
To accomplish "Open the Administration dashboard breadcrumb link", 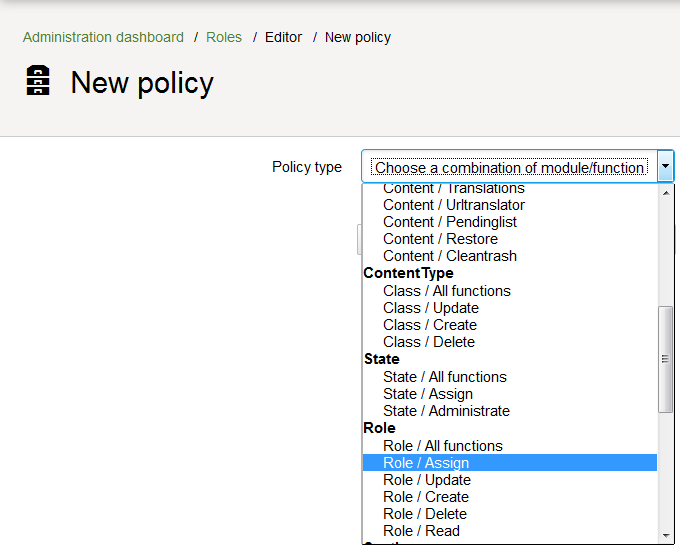I will click(103, 37).
